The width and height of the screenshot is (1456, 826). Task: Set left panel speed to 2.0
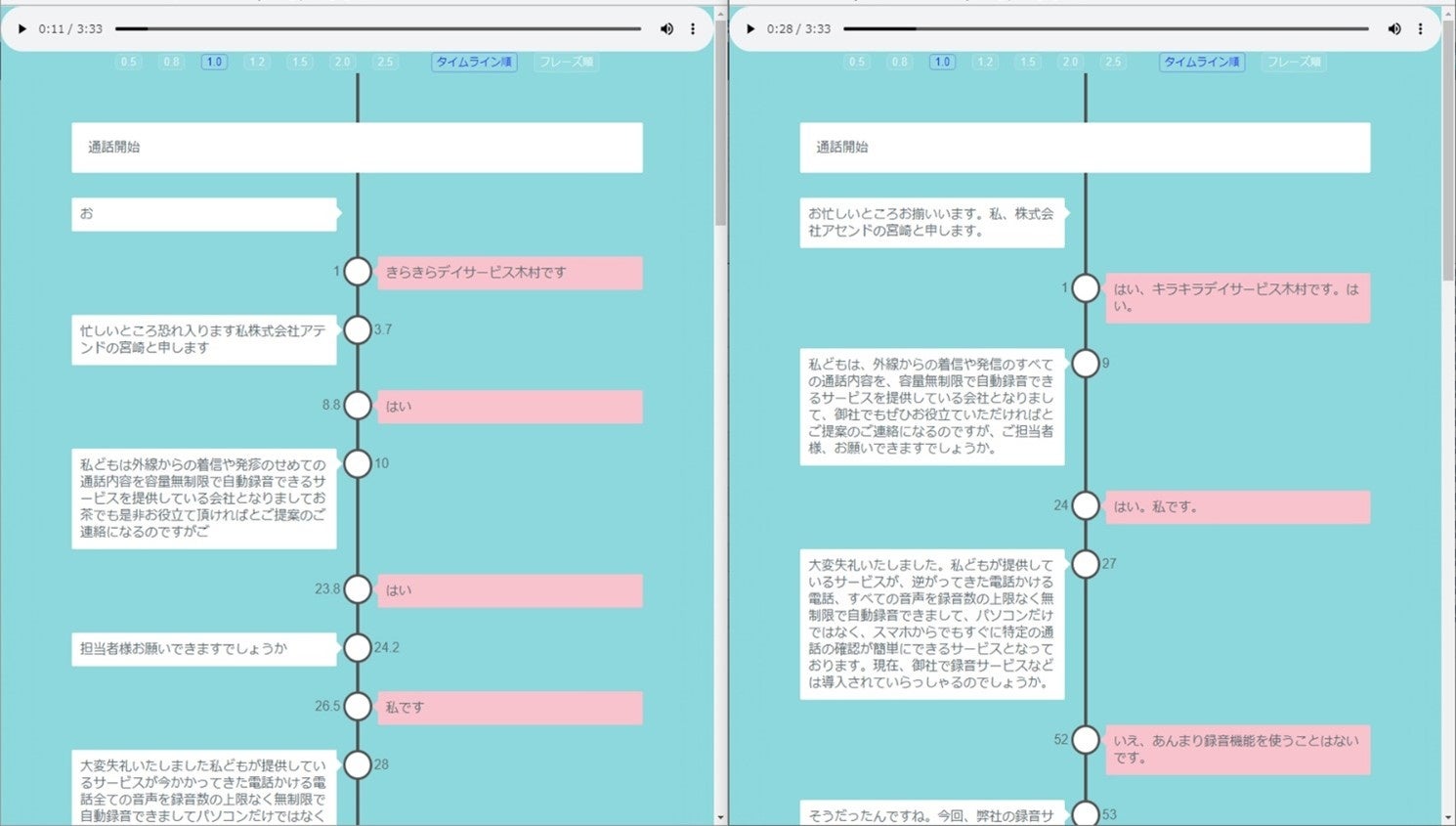[x=342, y=62]
